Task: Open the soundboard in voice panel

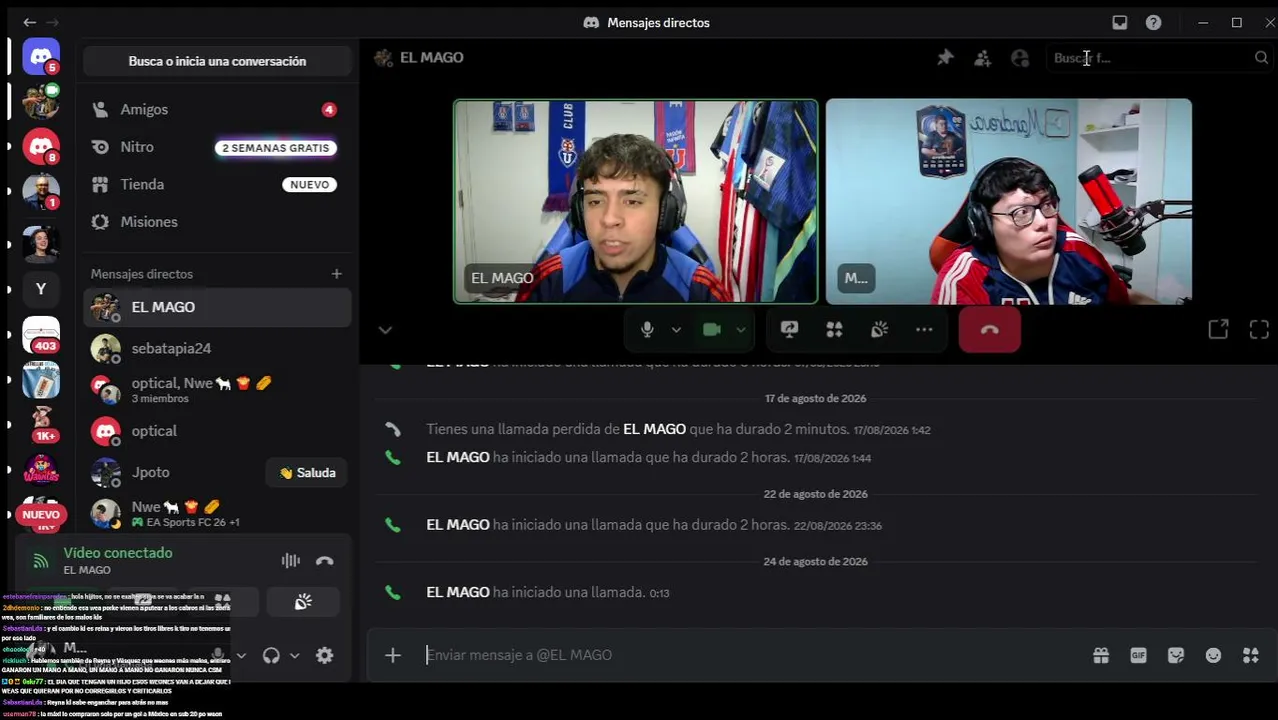Action: tap(303, 602)
